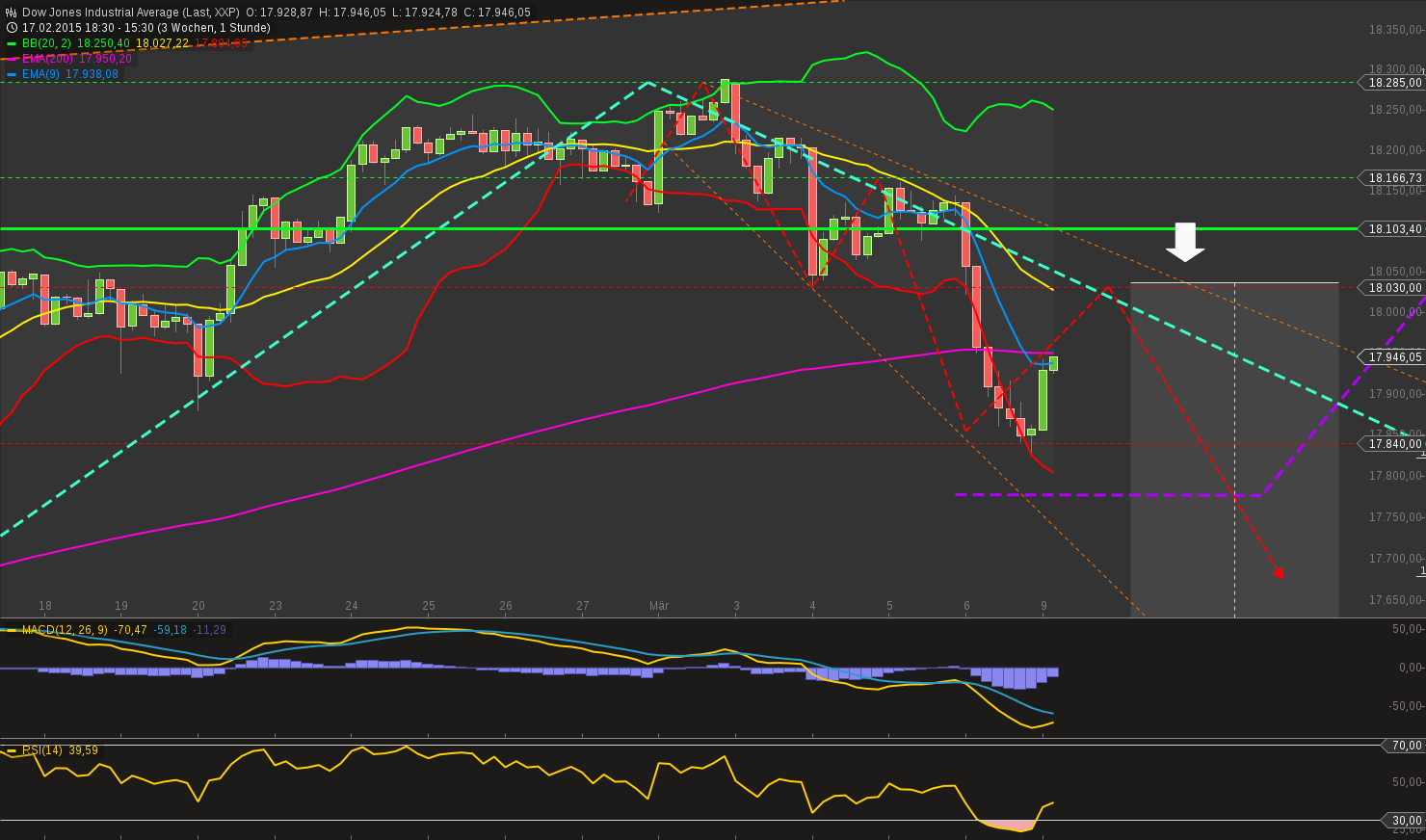The width and height of the screenshot is (1426, 840).
Task: Click the 17.946,05 last price label
Action: pos(1392,357)
